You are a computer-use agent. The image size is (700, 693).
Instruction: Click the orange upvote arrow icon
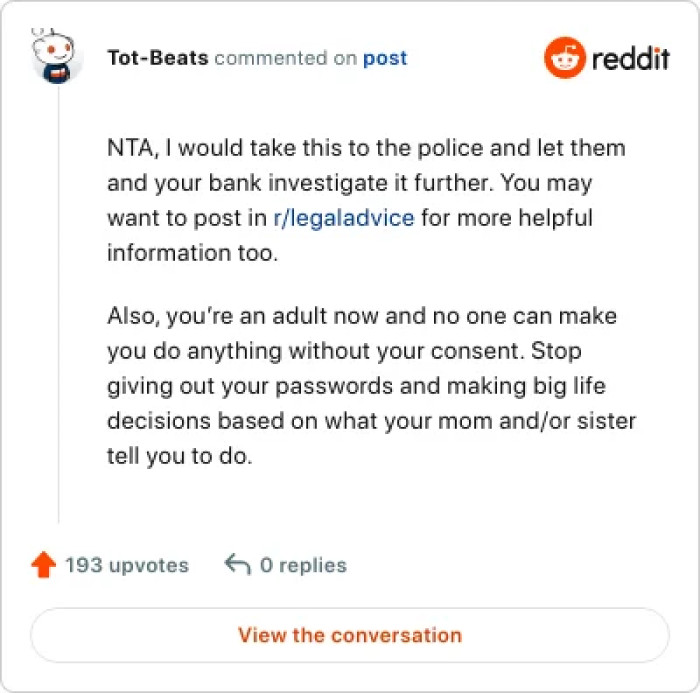tap(43, 565)
